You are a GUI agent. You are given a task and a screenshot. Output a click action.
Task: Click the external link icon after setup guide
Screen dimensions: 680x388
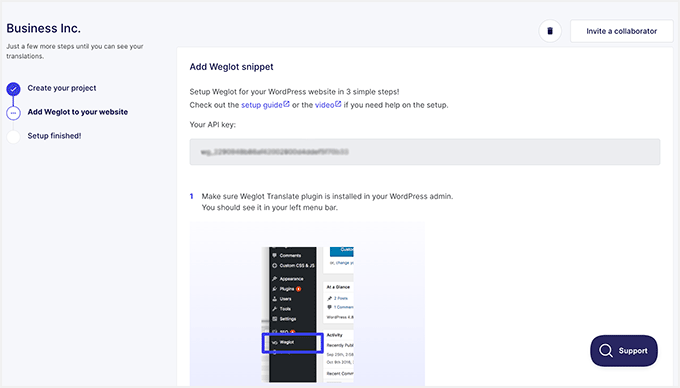(286, 104)
